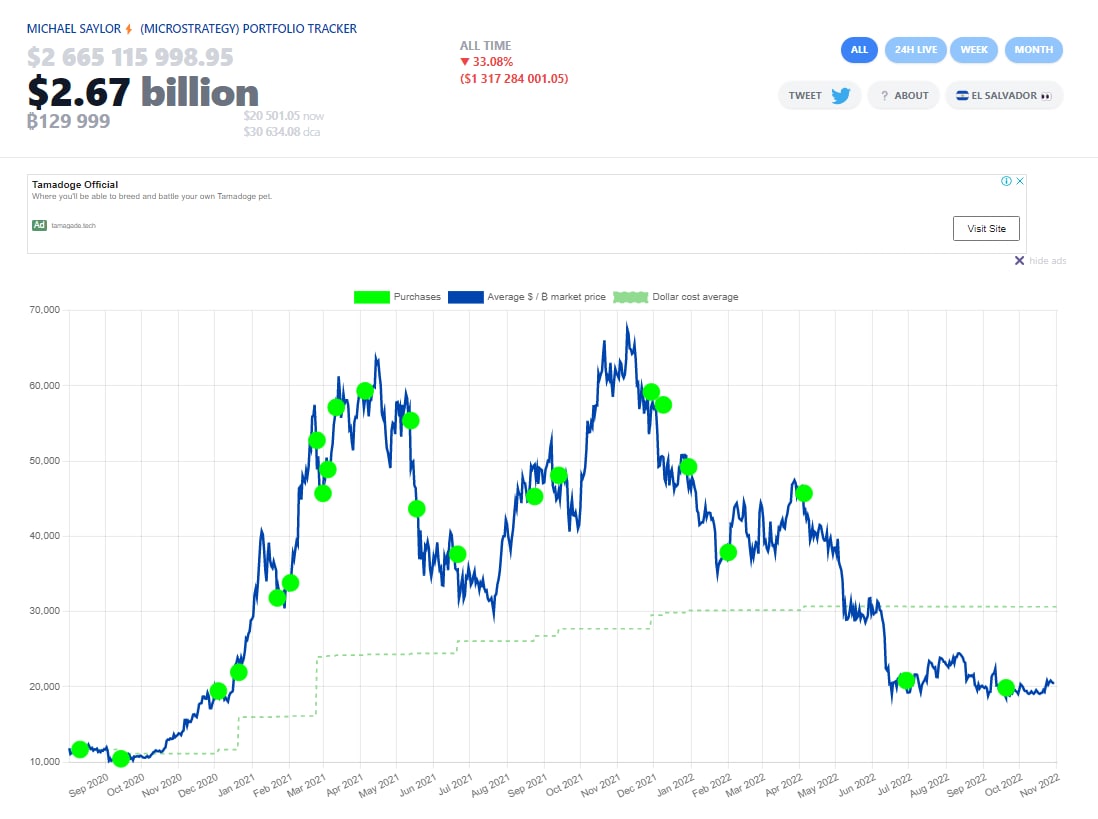The height and width of the screenshot is (819, 1098).
Task: Click the question mark icon beside ABOUT
Action: point(884,96)
